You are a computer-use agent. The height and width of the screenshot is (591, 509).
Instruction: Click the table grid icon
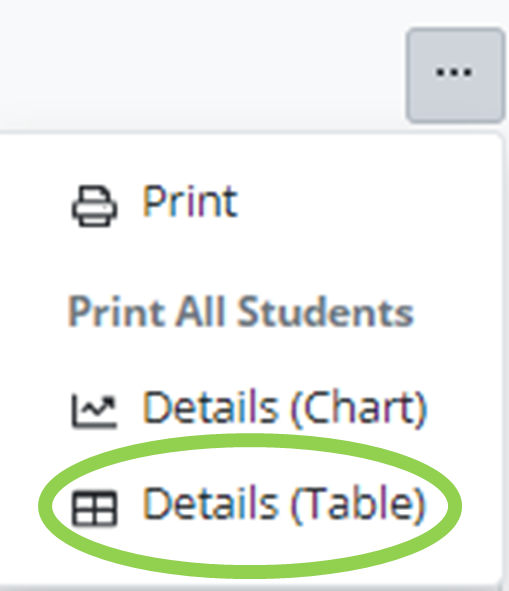pyautogui.click(x=94, y=508)
